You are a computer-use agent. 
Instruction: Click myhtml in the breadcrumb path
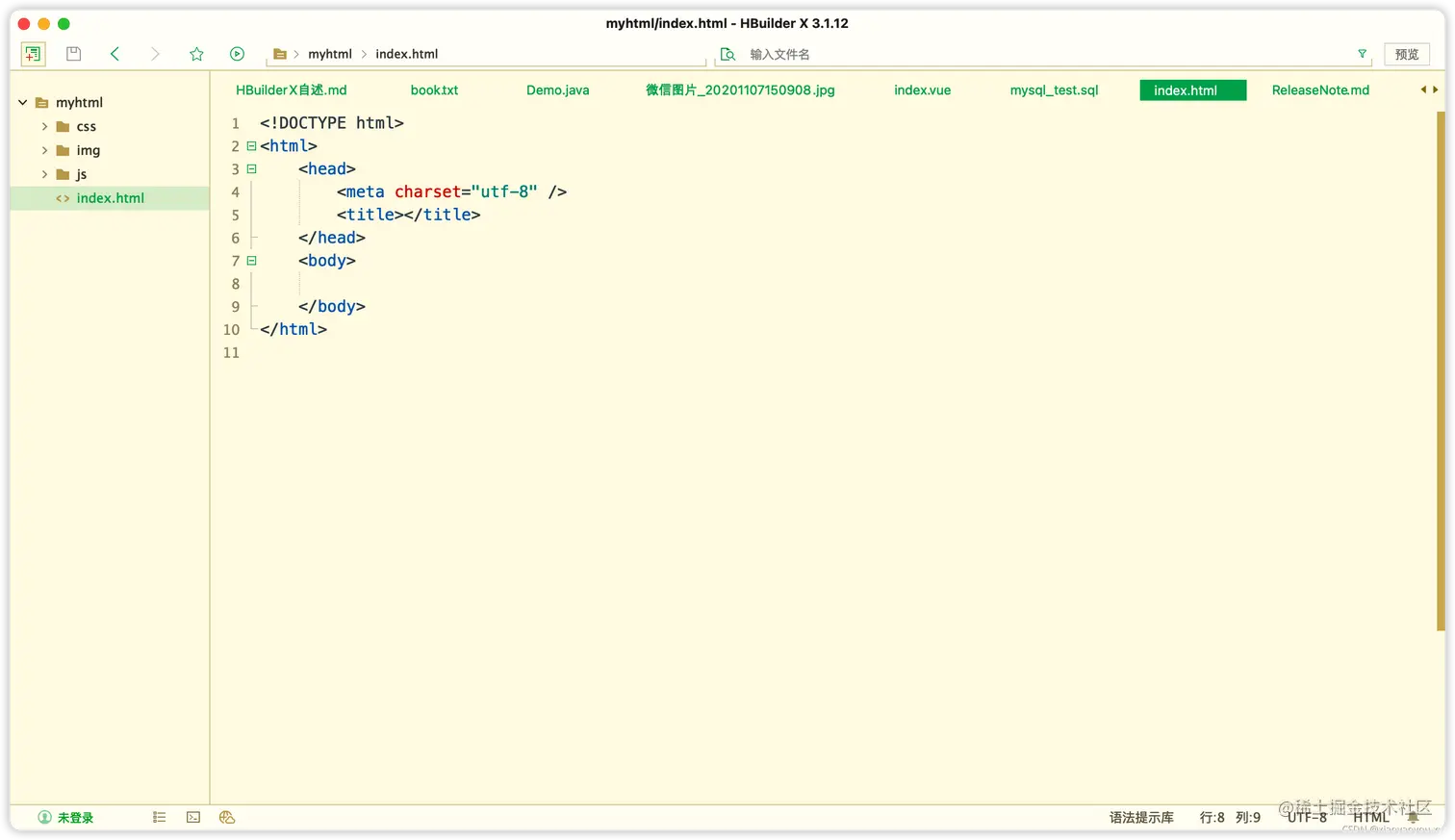(x=330, y=54)
